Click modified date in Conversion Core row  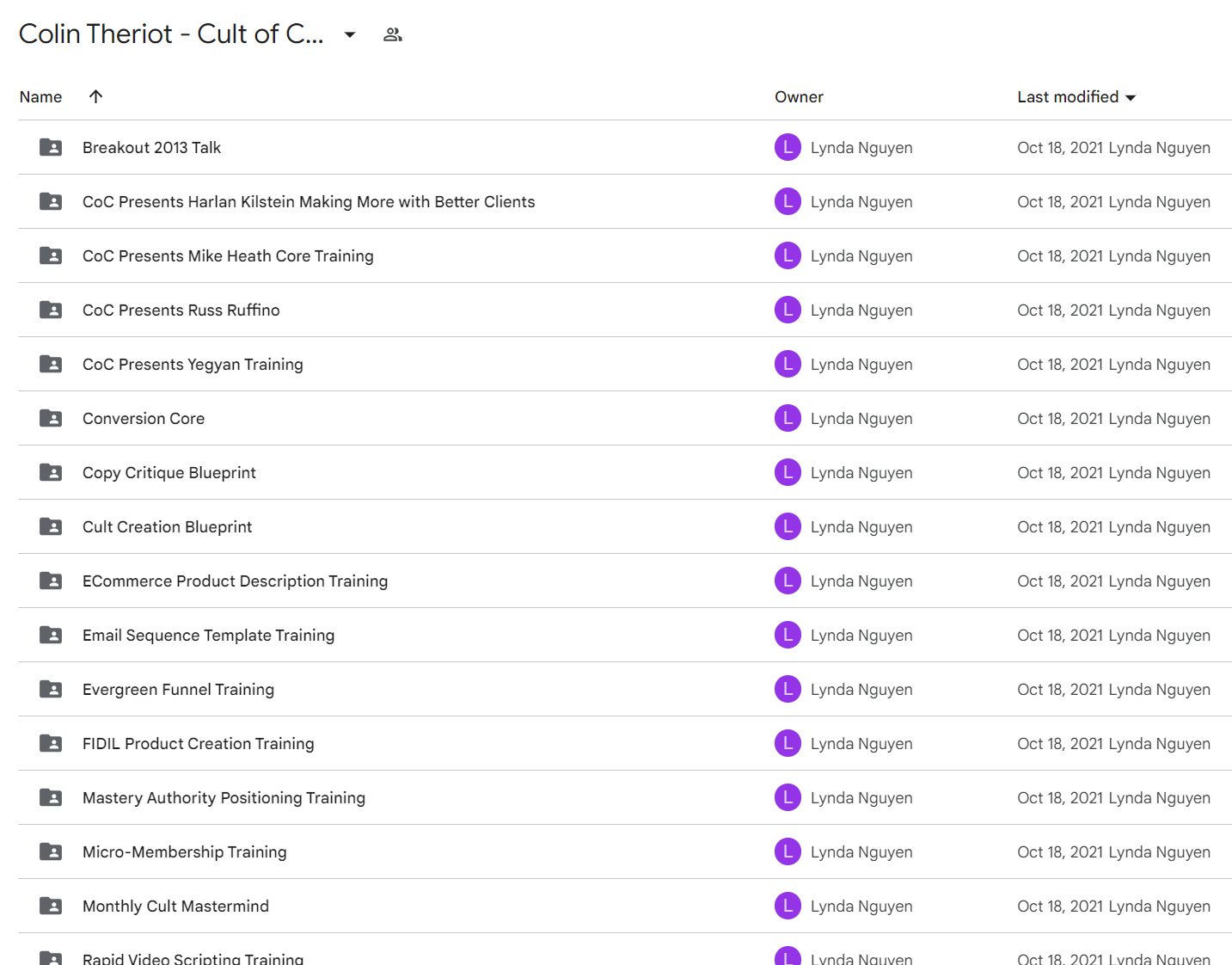pyautogui.click(x=1113, y=419)
